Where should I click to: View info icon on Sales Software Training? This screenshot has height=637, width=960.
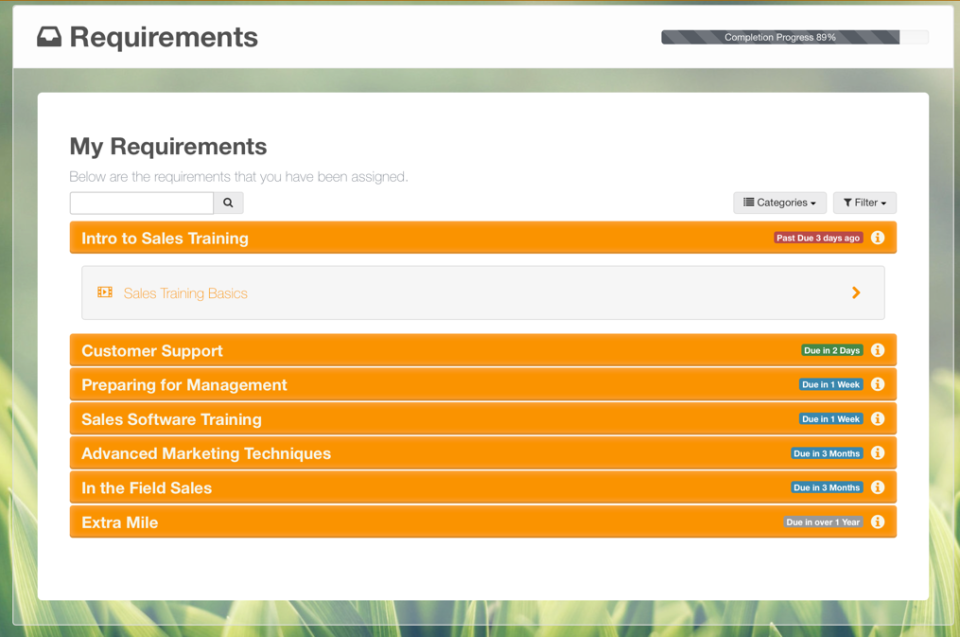pos(877,418)
